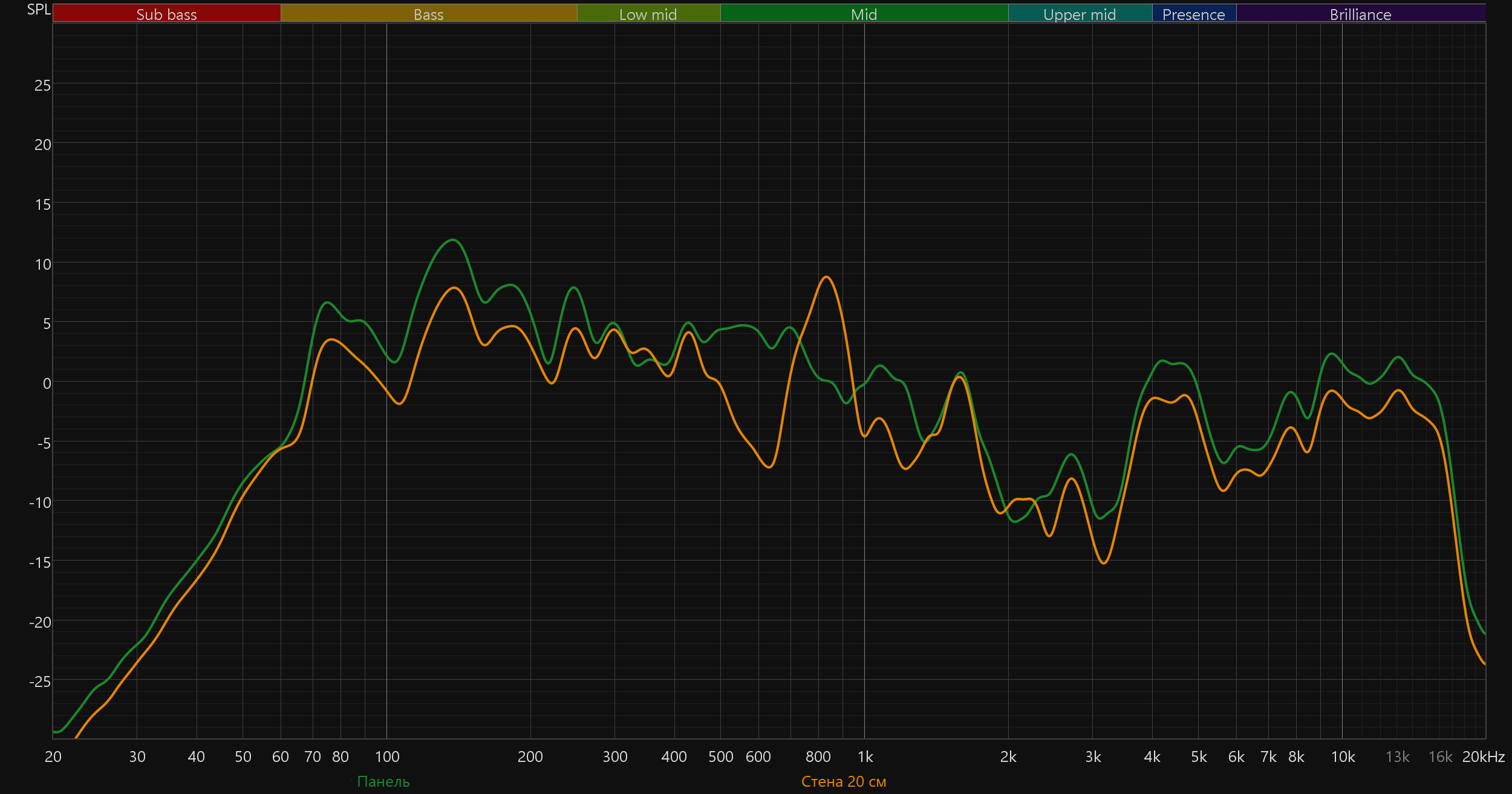Image resolution: width=1512 pixels, height=794 pixels.
Task: Click the SPL axis label
Action: click(39, 9)
